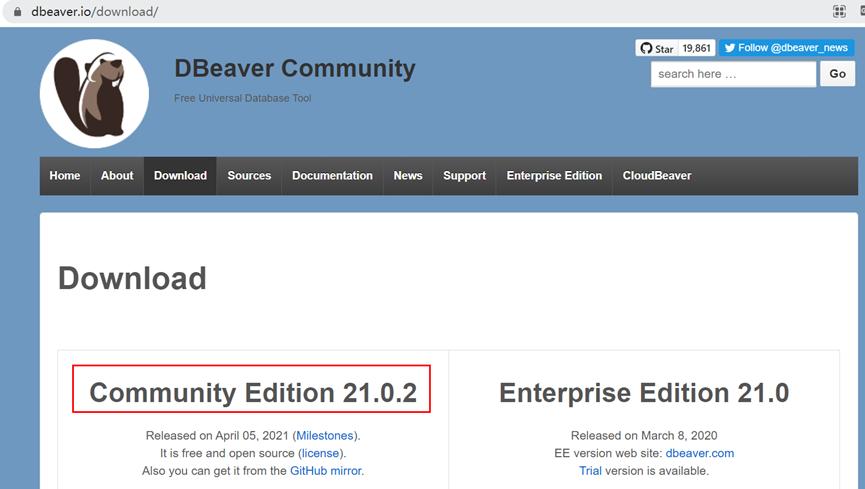Click the DBeaver beaver logo
865x489 pixels.
click(94, 93)
